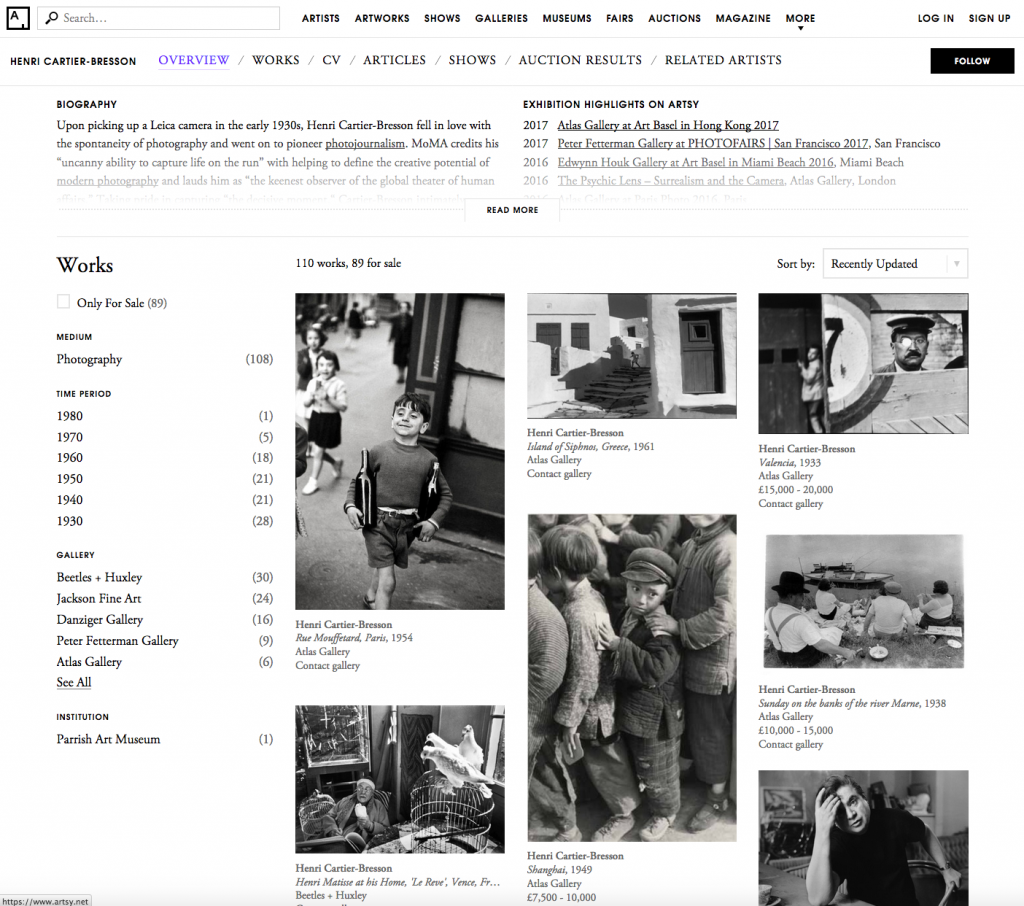Image resolution: width=1024 pixels, height=906 pixels.
Task: Filter works by 1930 time period
Action: [x=165, y=521]
